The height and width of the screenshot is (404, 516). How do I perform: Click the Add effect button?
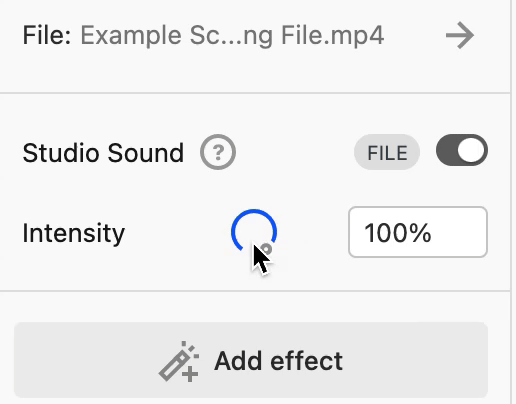point(251,360)
